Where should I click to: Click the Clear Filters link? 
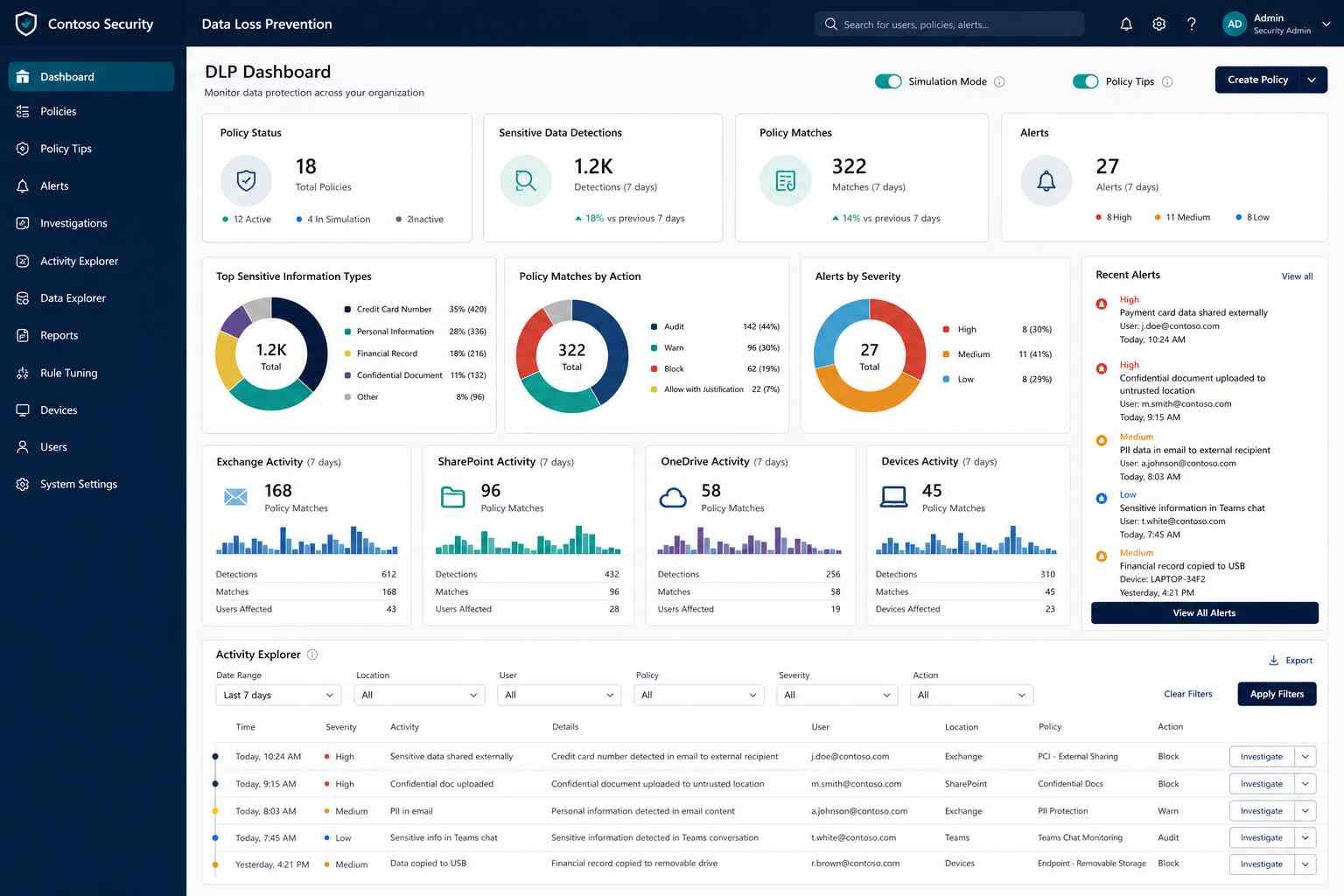click(x=1187, y=694)
